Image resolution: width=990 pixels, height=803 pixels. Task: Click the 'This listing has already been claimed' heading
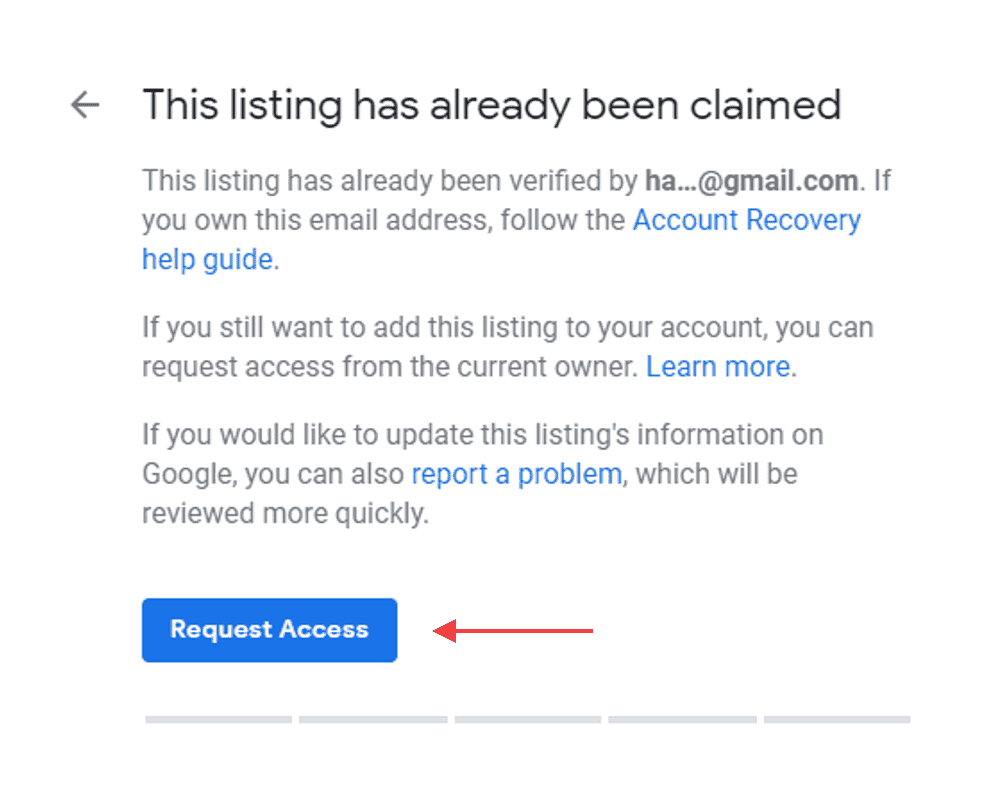click(x=492, y=105)
